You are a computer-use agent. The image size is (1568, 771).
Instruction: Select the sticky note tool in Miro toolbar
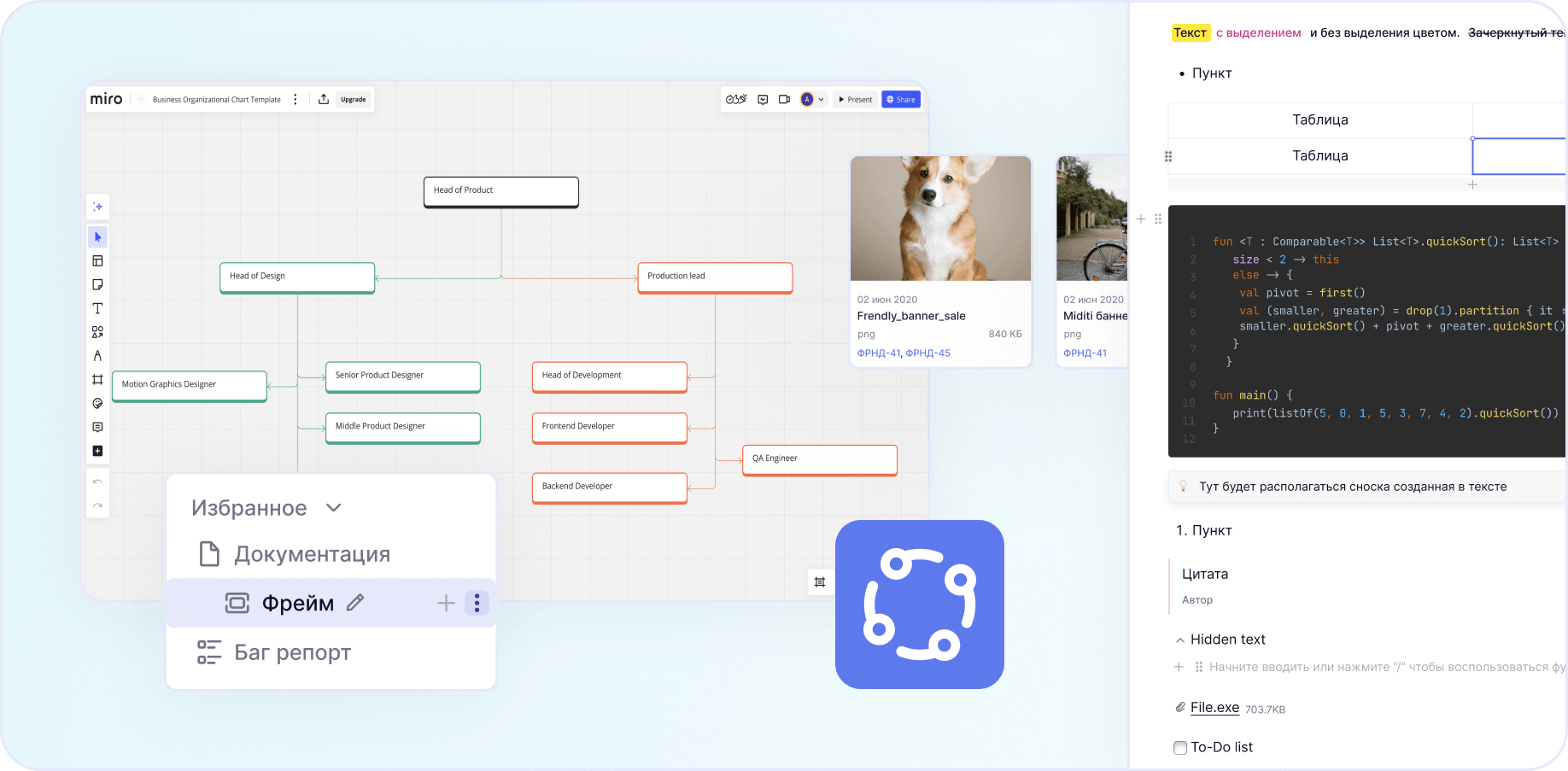[97, 284]
